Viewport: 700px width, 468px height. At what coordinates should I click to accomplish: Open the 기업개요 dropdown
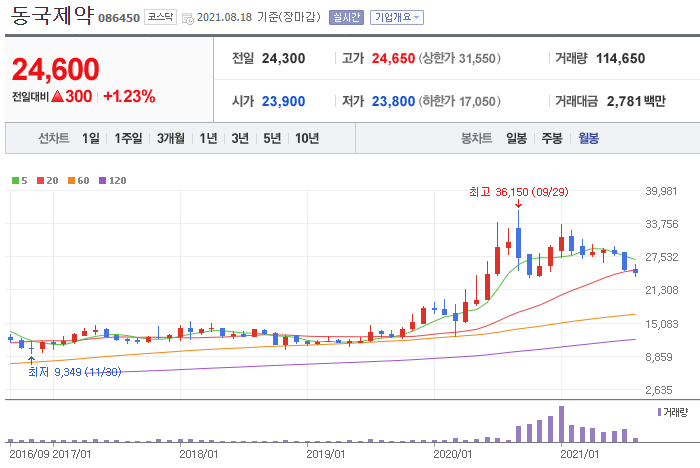(397, 17)
